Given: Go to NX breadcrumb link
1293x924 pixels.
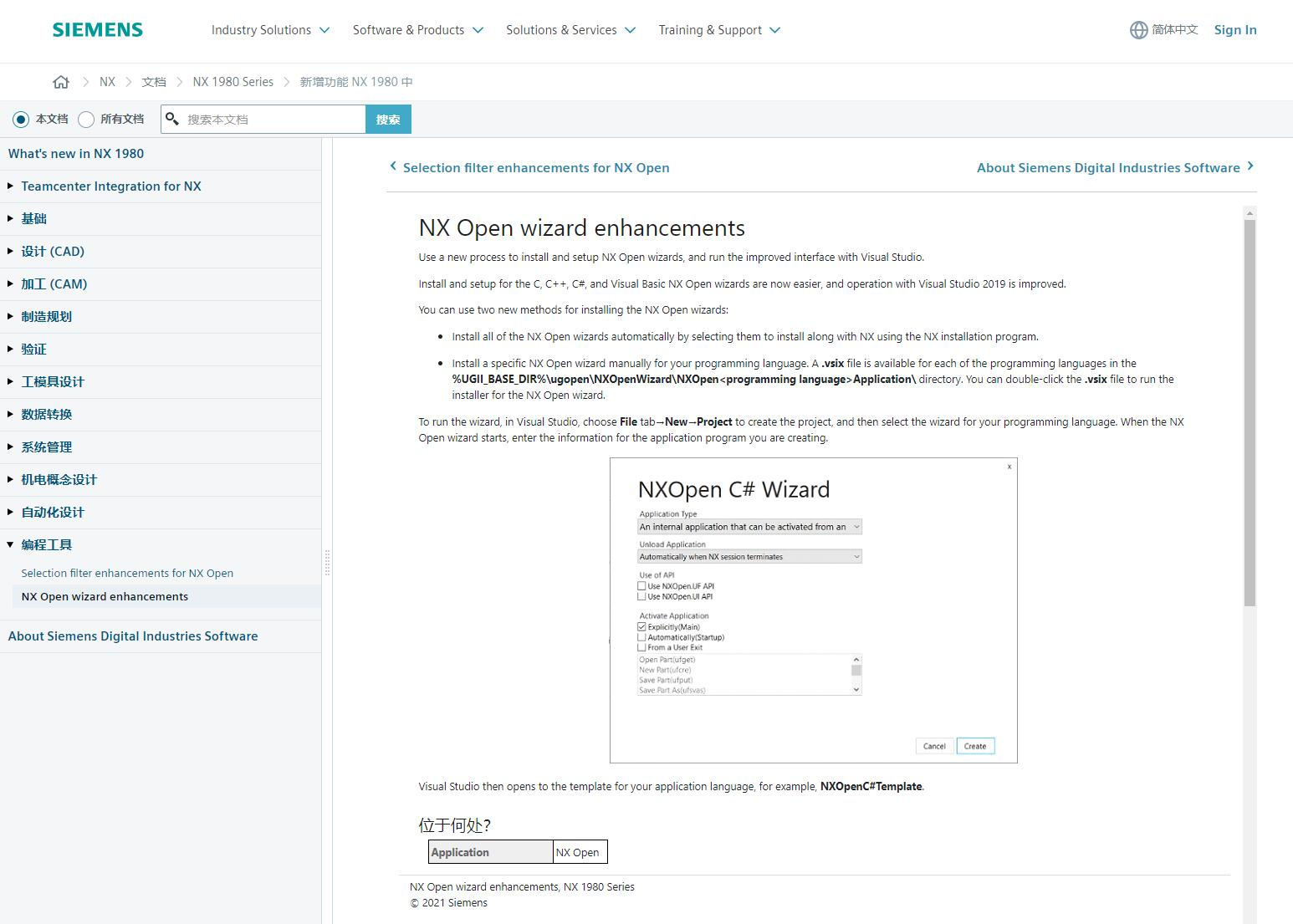Looking at the screenshot, I should [107, 82].
